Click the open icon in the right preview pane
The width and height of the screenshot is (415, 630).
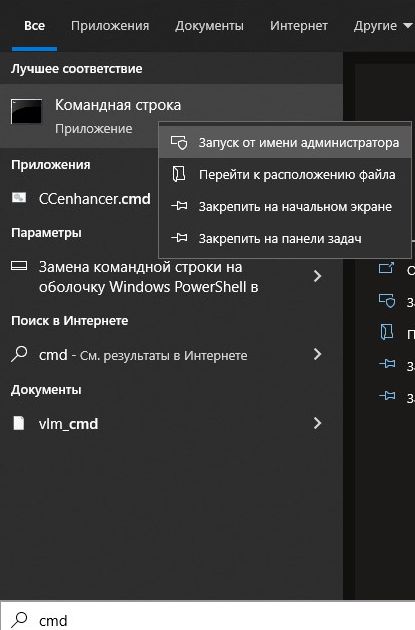(386, 268)
